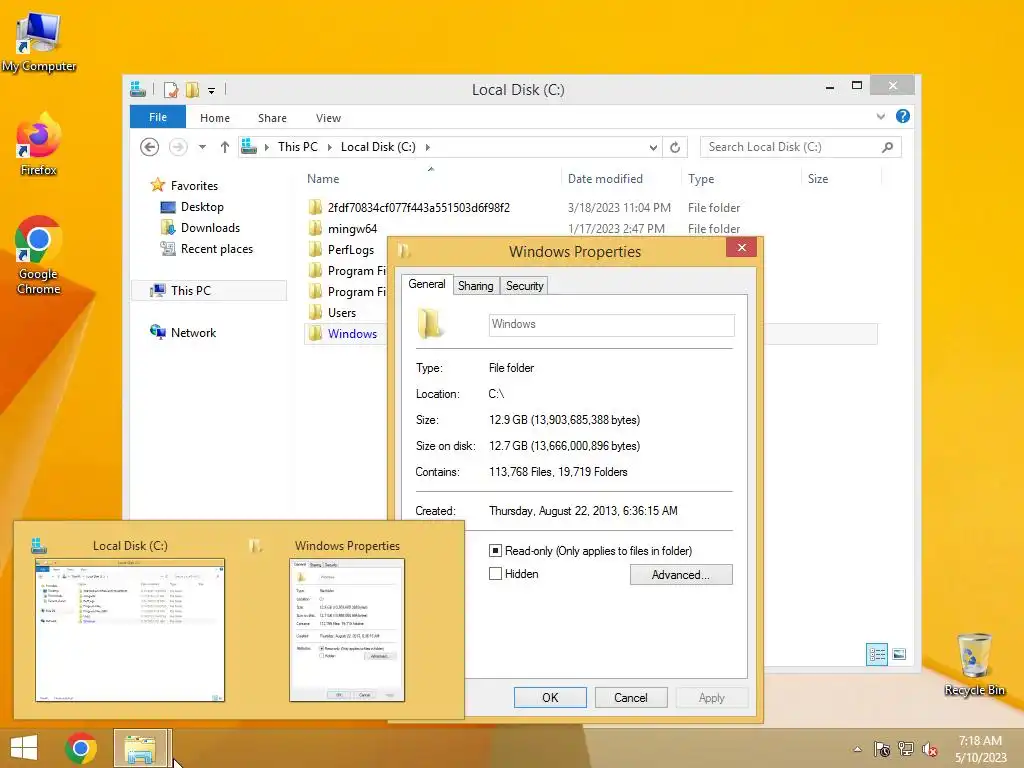Viewport: 1024px width, 768px height.
Task: Sort by Size column header
Action: point(841,178)
